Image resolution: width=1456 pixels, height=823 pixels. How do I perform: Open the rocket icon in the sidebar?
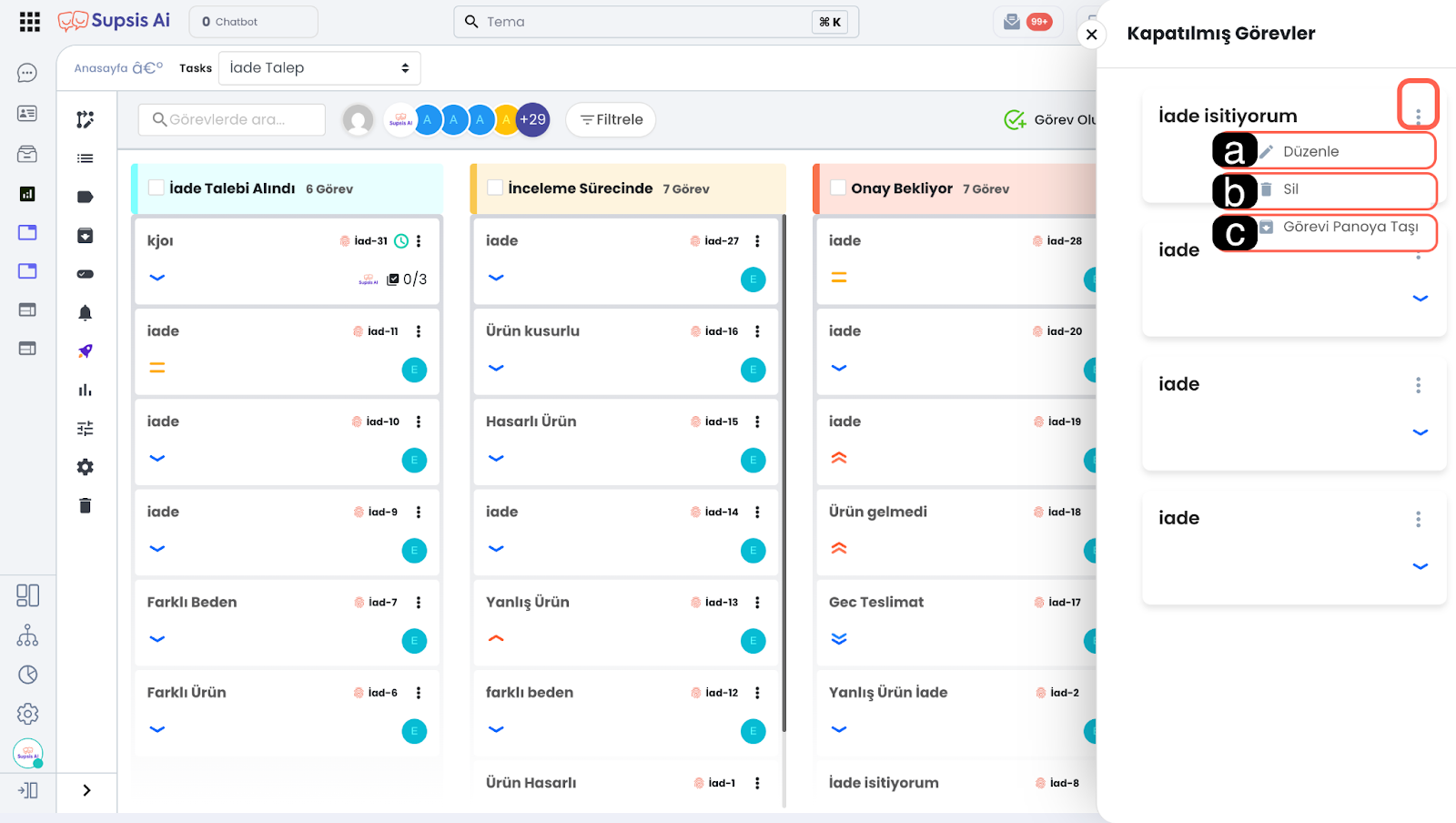85,351
